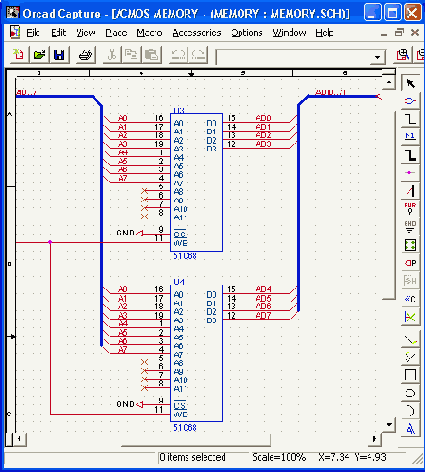425x472 pixels.
Task: Pick the Place Hierarchical Block tool
Action: [x=410, y=245]
